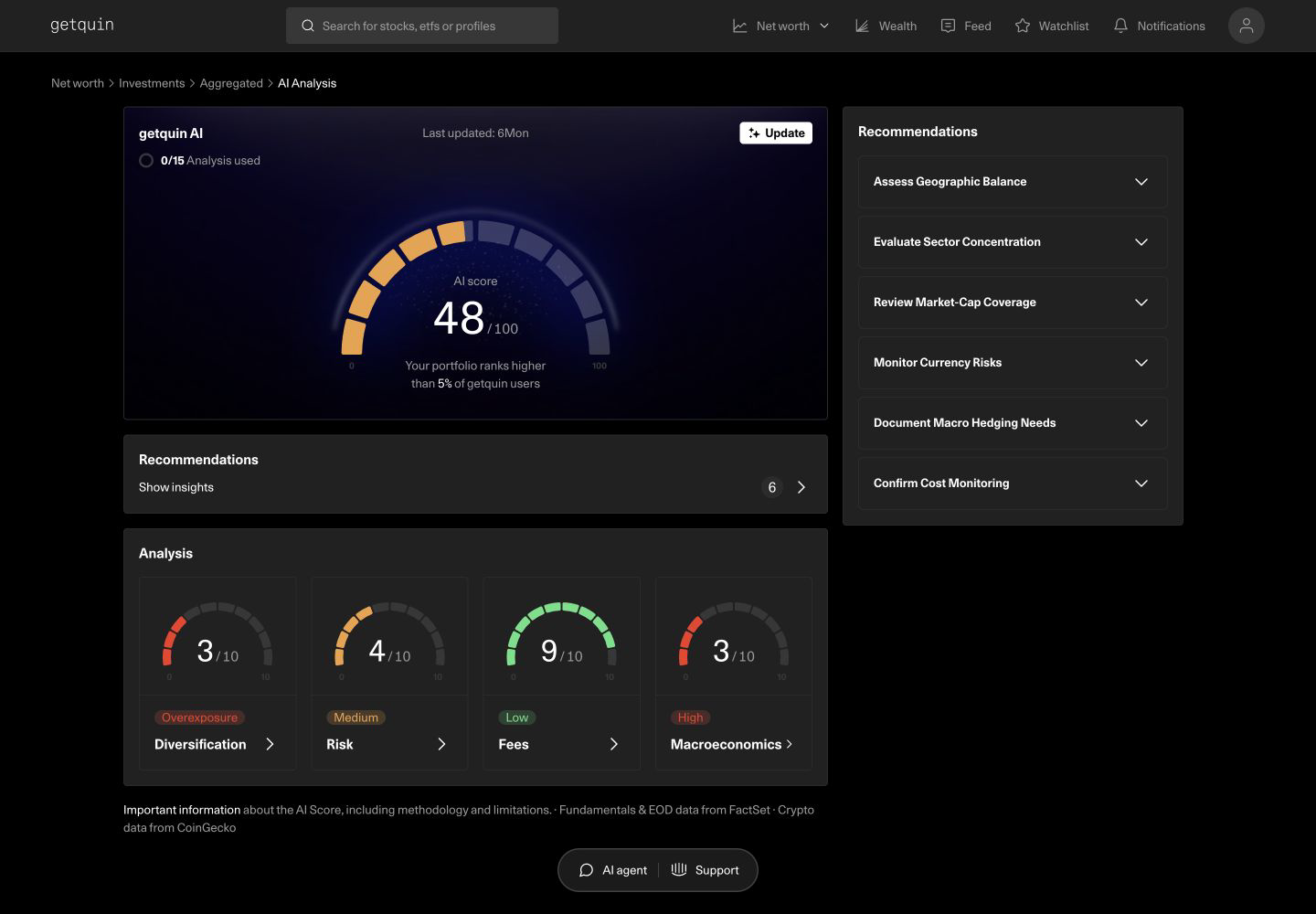
Task: Click the Notifications bell icon
Action: [1120, 26]
